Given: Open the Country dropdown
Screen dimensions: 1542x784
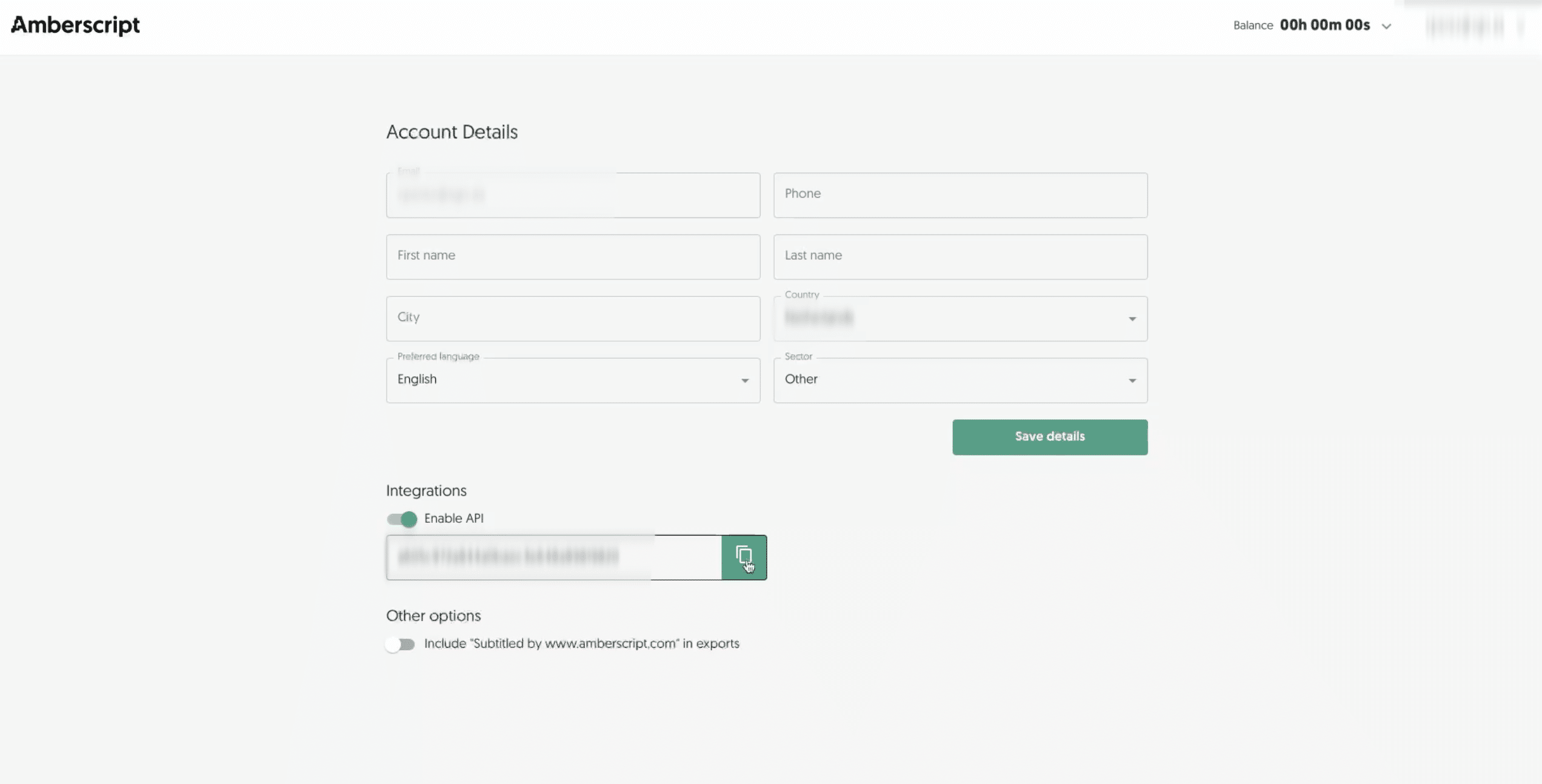Looking at the screenshot, I should coord(960,319).
